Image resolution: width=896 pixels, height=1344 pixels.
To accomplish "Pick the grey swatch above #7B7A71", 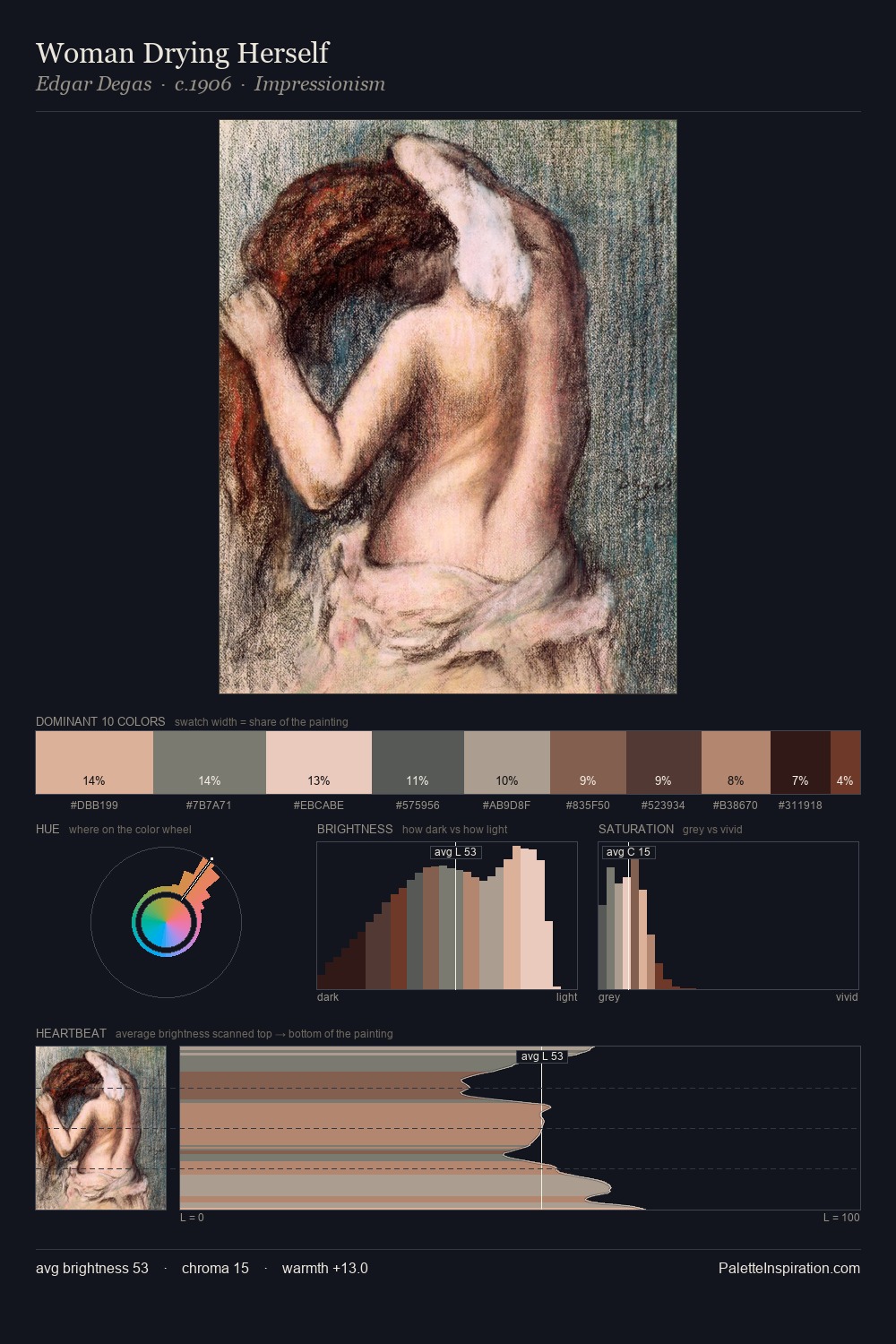I will point(210,762).
